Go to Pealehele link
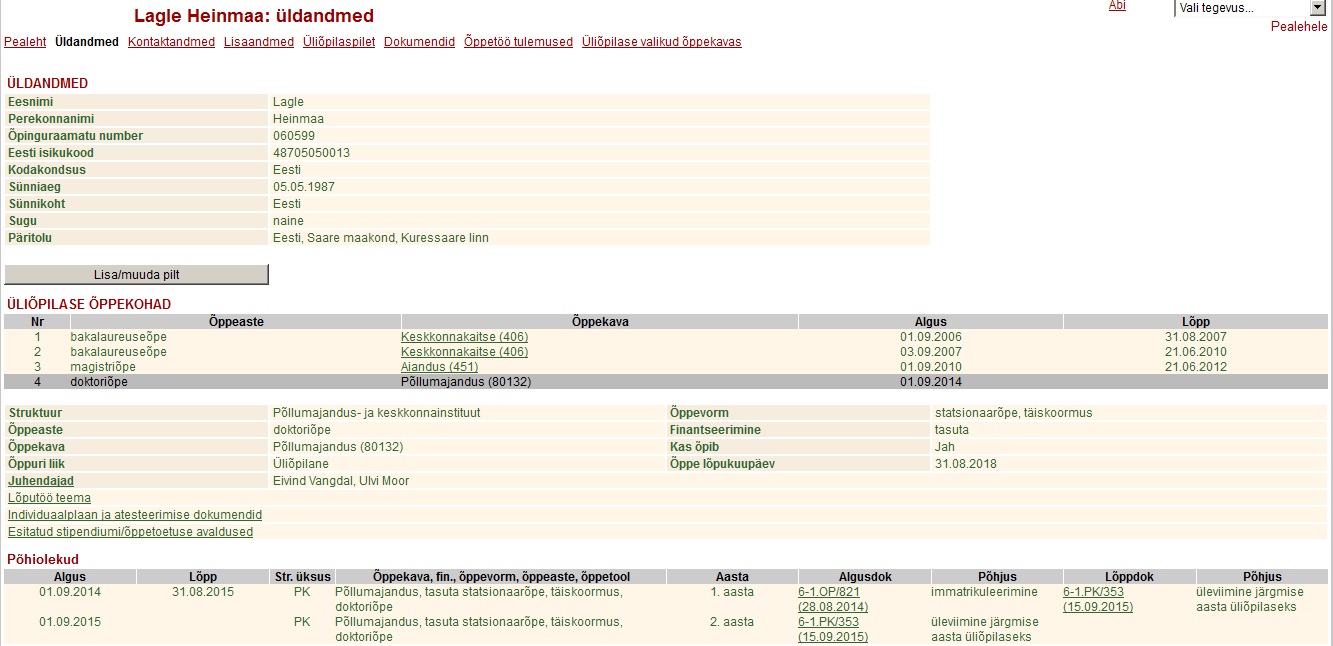Image resolution: width=1333 pixels, height=646 pixels. (x=1298, y=27)
